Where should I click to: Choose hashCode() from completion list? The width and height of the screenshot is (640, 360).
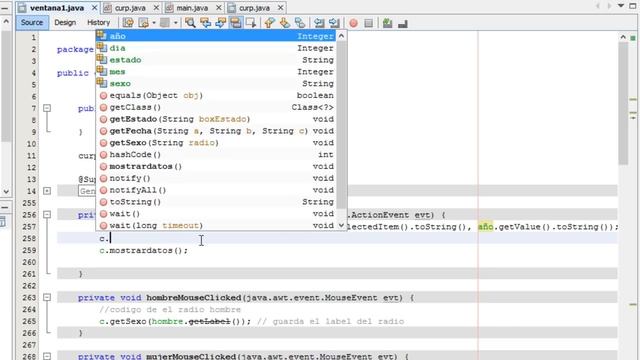[x=216, y=154]
